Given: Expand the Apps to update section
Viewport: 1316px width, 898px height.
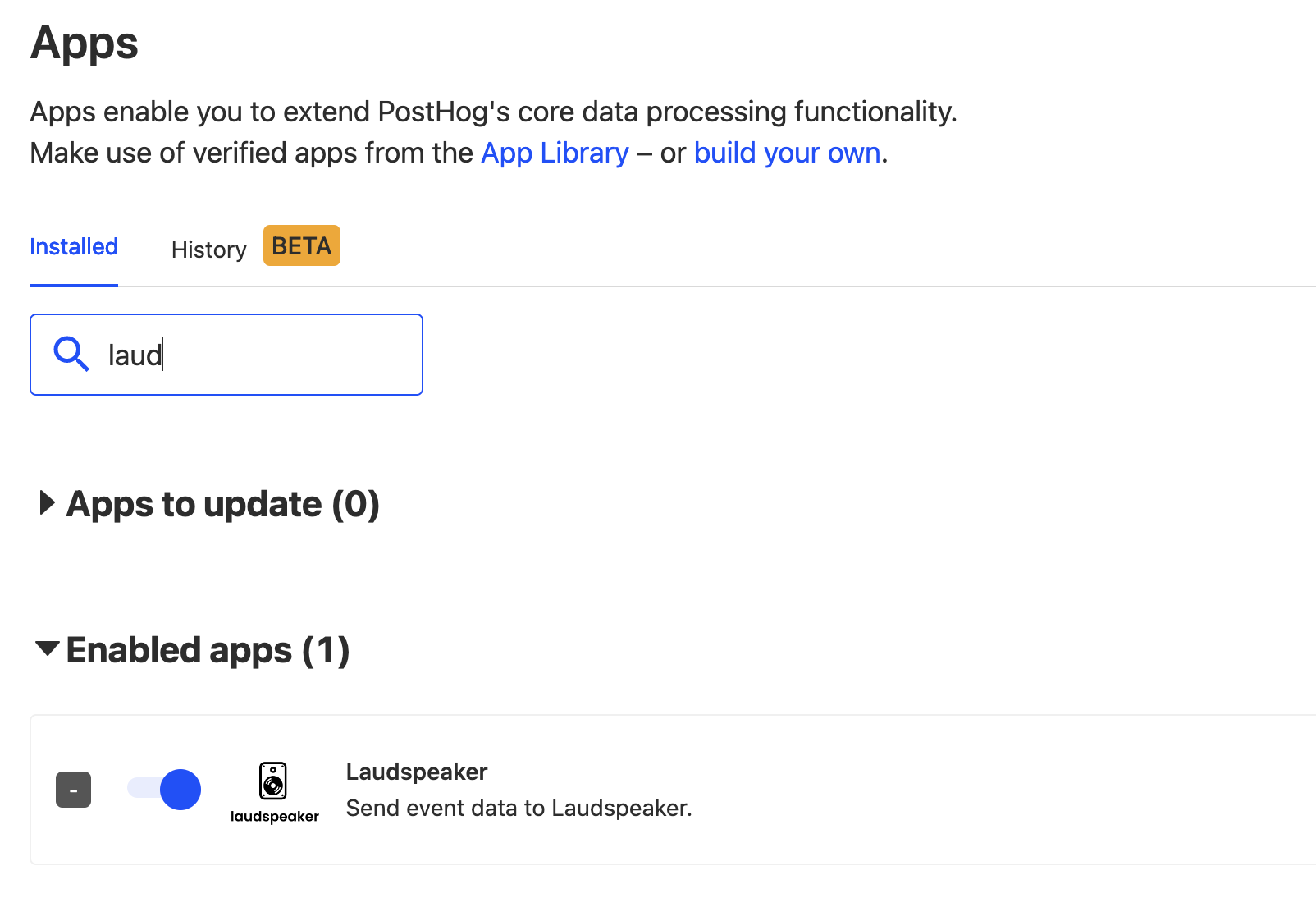Looking at the screenshot, I should (222, 504).
